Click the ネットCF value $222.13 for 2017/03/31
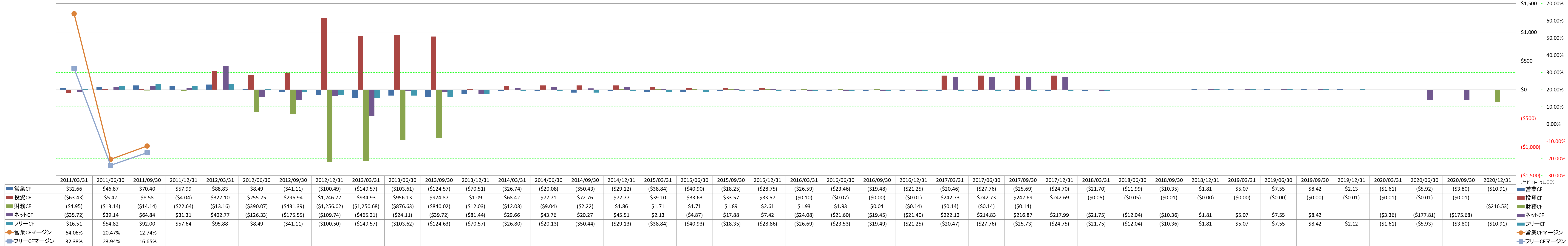 click(x=950, y=215)
